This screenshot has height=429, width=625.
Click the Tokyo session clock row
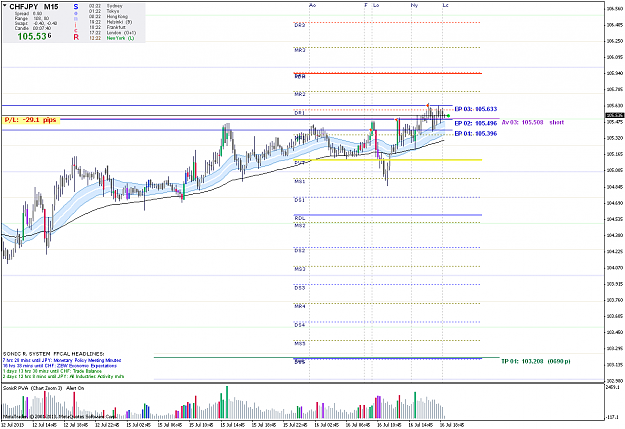click(104, 11)
